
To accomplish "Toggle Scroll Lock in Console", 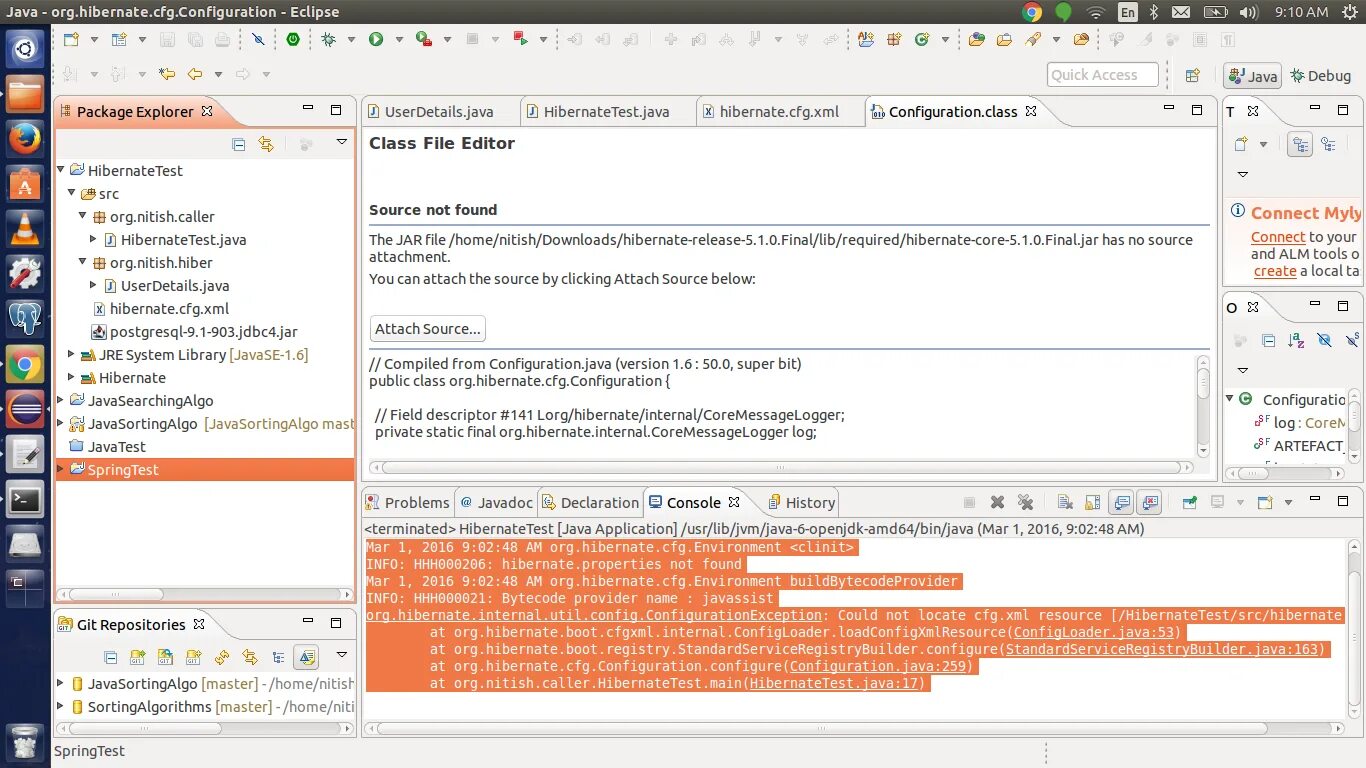I will (x=1093, y=502).
